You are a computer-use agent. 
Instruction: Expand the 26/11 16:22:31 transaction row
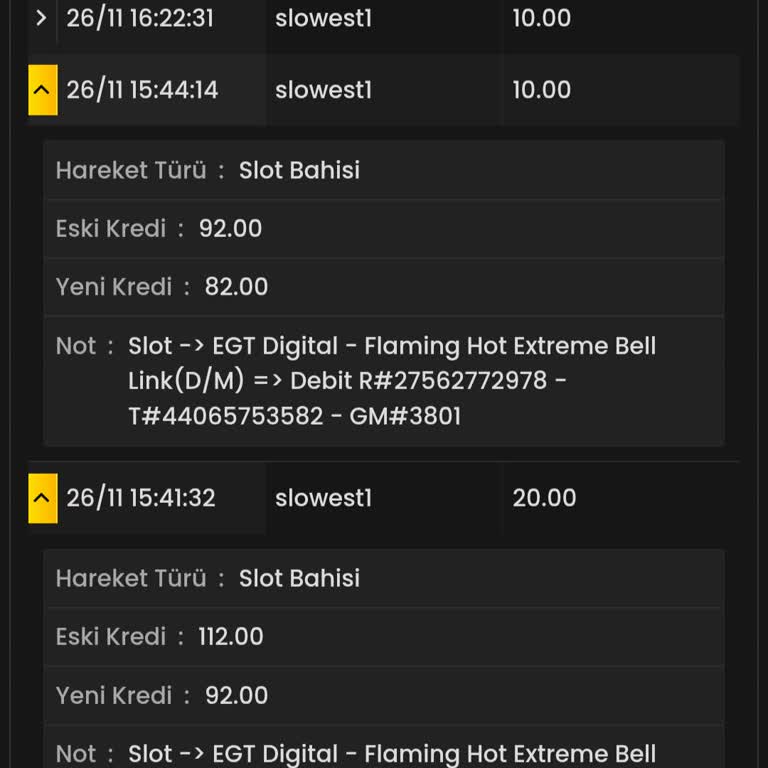tap(41, 18)
